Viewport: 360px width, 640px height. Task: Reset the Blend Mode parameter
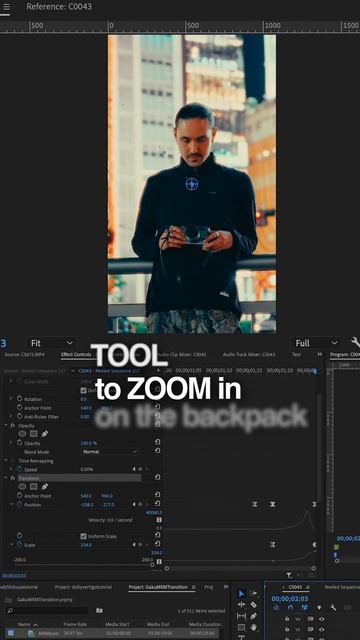coord(158,451)
